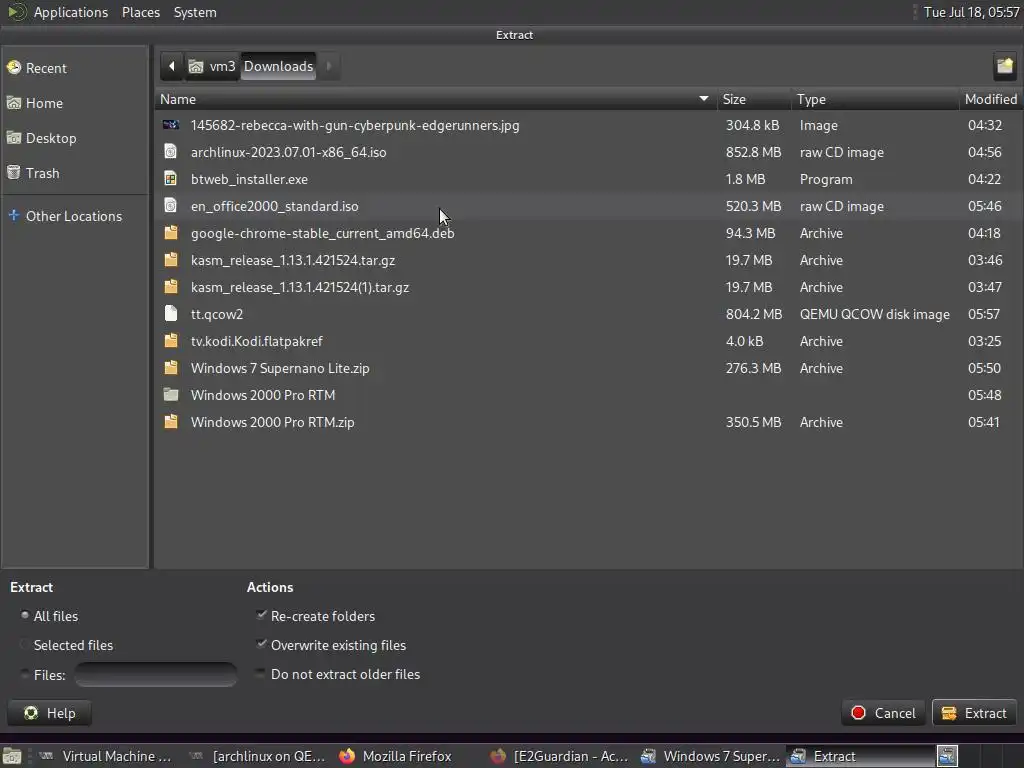Click the create new folder icon
Screen dimensions: 1024x768
pos(1004,66)
